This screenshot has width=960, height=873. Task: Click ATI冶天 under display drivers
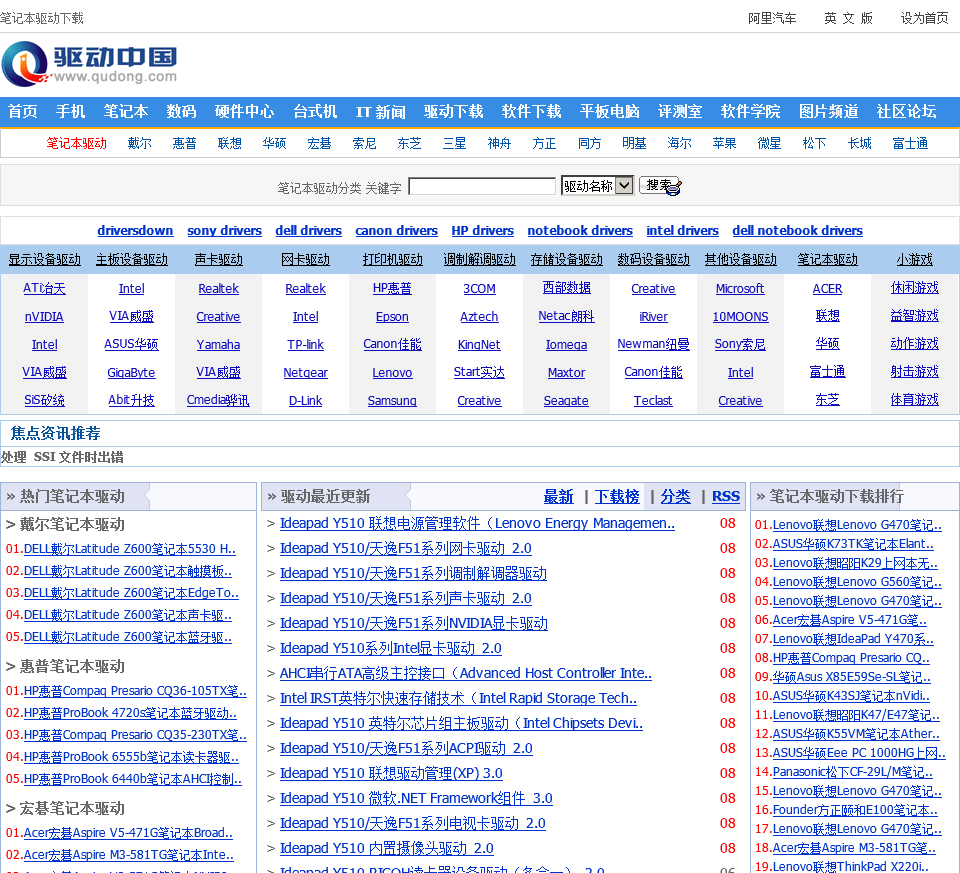point(45,288)
